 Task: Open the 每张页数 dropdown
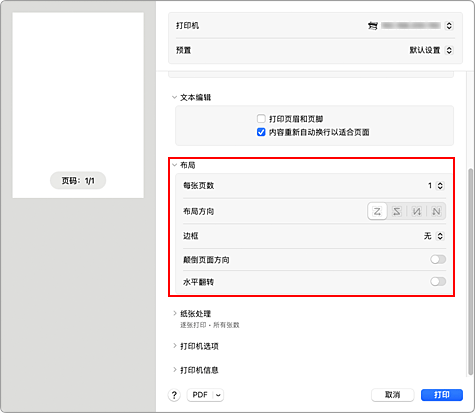(440, 186)
